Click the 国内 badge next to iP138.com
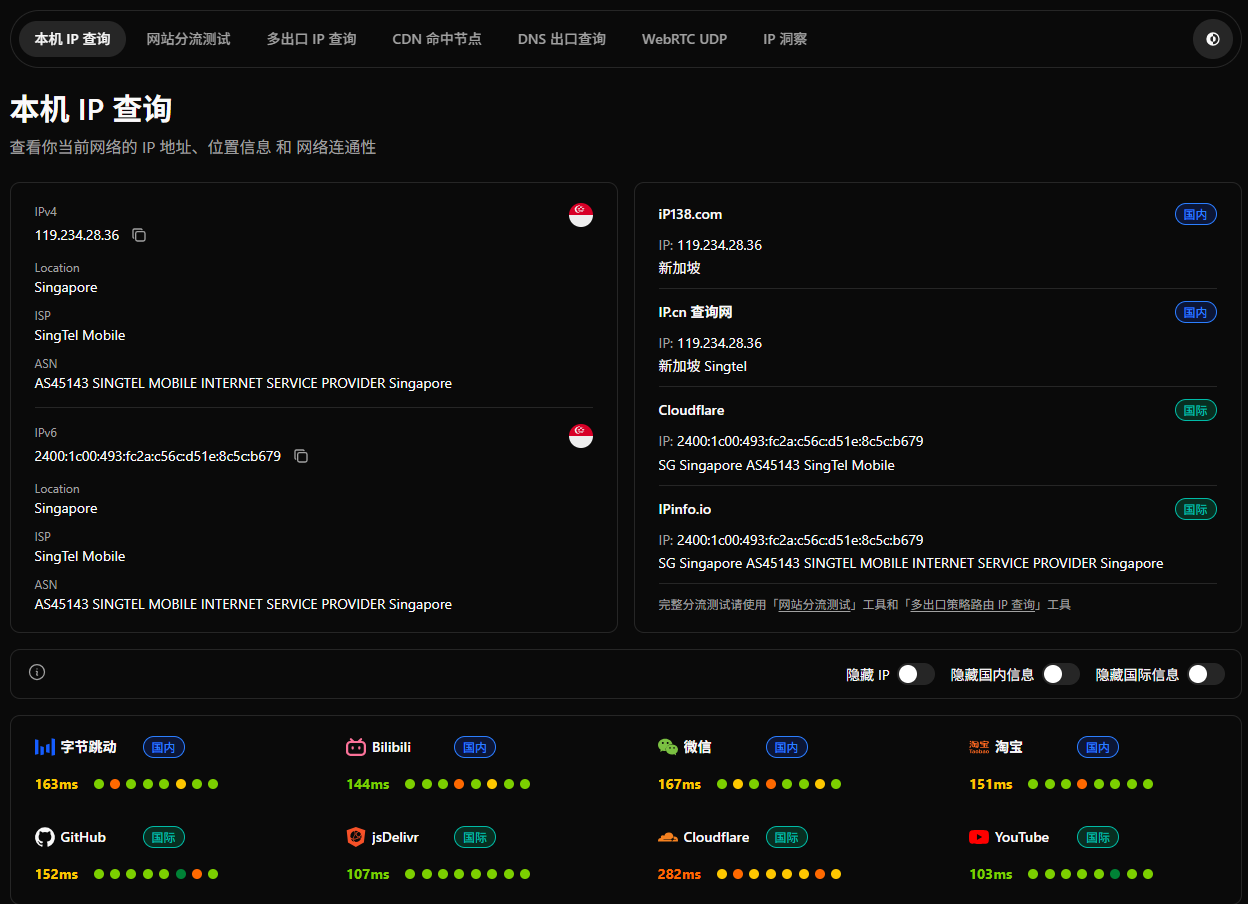The width and height of the screenshot is (1248, 904). (x=1195, y=214)
